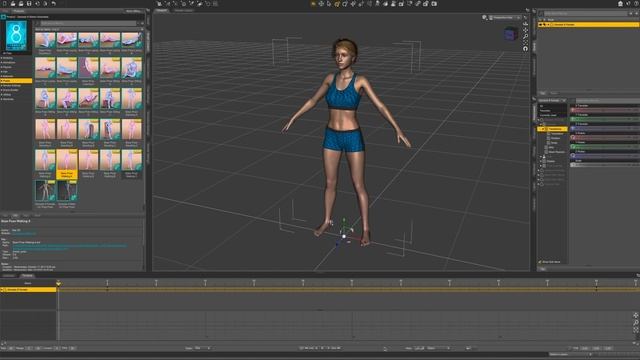This screenshot has width=640, height=360.
Task: Adjust the blue Z Translate slider
Action: pyautogui.click(x=605, y=129)
